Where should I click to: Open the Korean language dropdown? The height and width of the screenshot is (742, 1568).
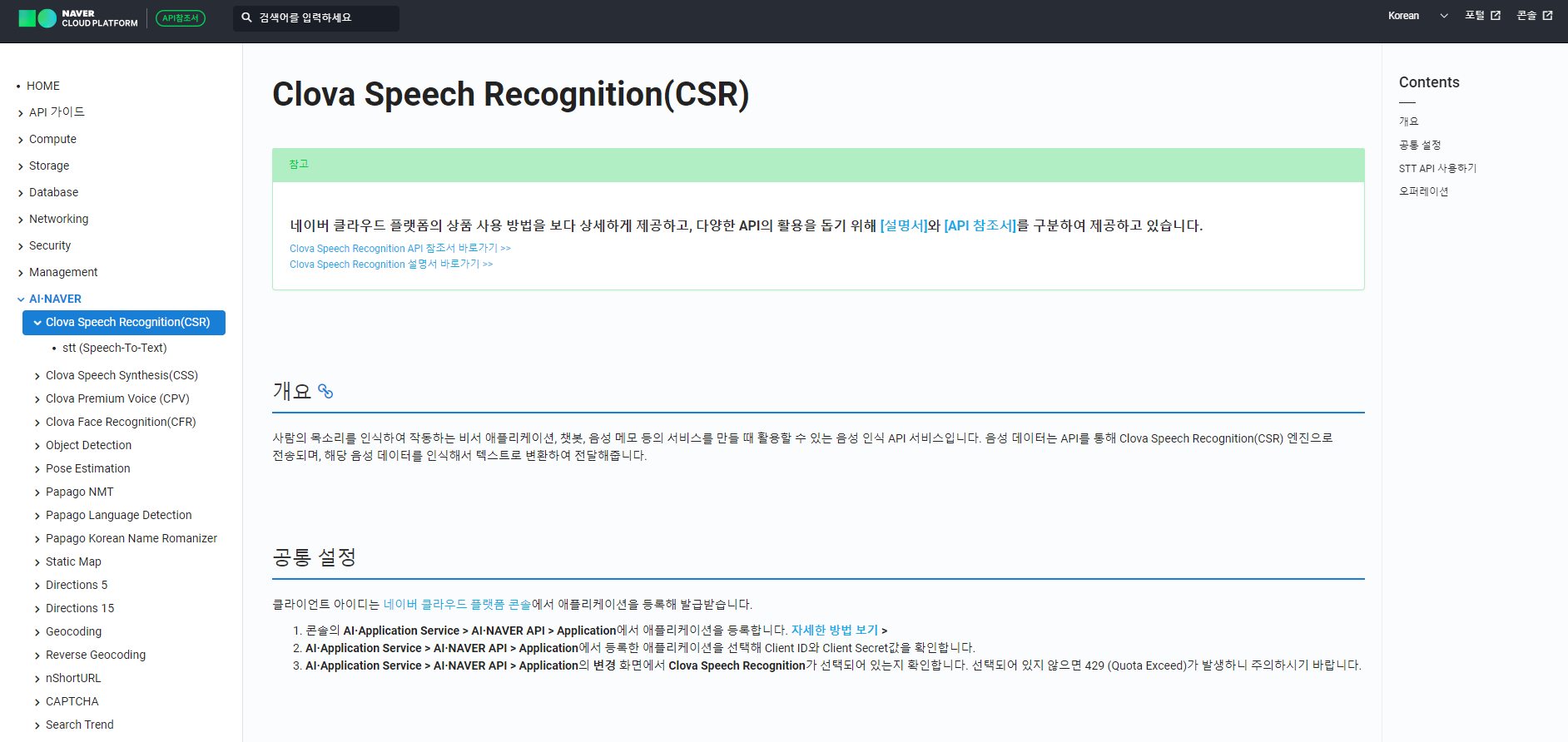(x=1417, y=16)
